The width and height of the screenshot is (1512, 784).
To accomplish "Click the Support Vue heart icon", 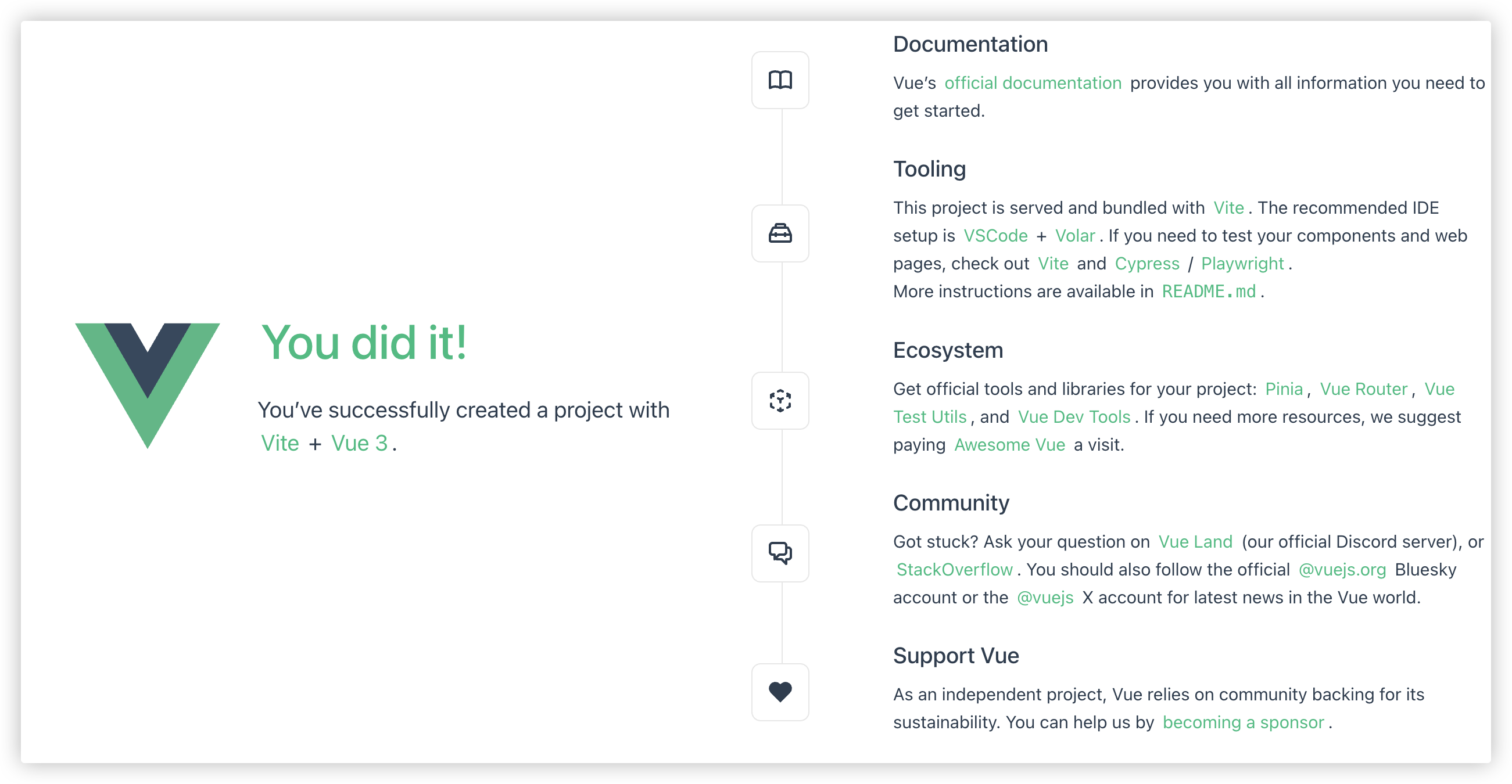I will pos(780,692).
